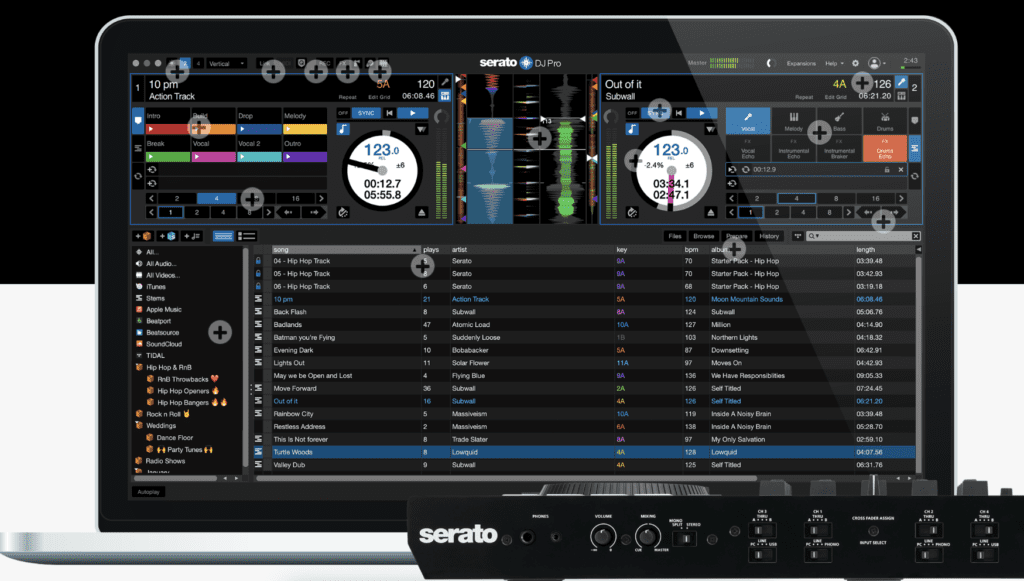
Task: Open the loops tab on deck 1 side strip
Action: 138,176
